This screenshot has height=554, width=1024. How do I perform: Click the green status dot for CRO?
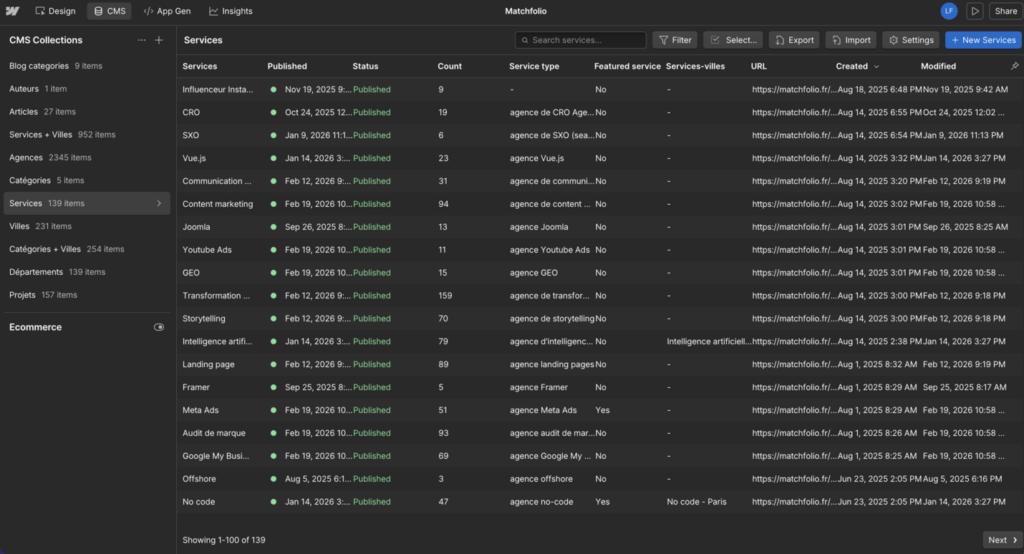(x=273, y=112)
